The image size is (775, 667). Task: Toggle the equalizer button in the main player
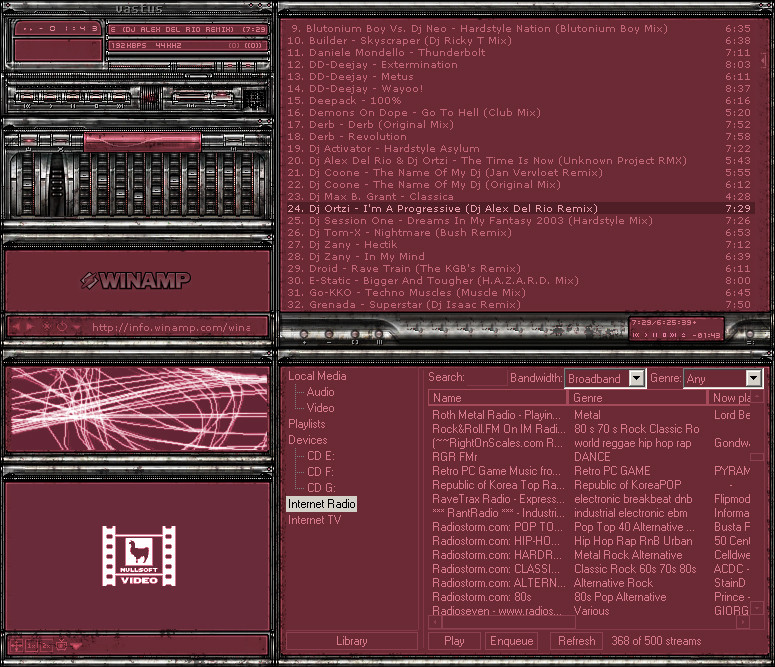pos(191,97)
